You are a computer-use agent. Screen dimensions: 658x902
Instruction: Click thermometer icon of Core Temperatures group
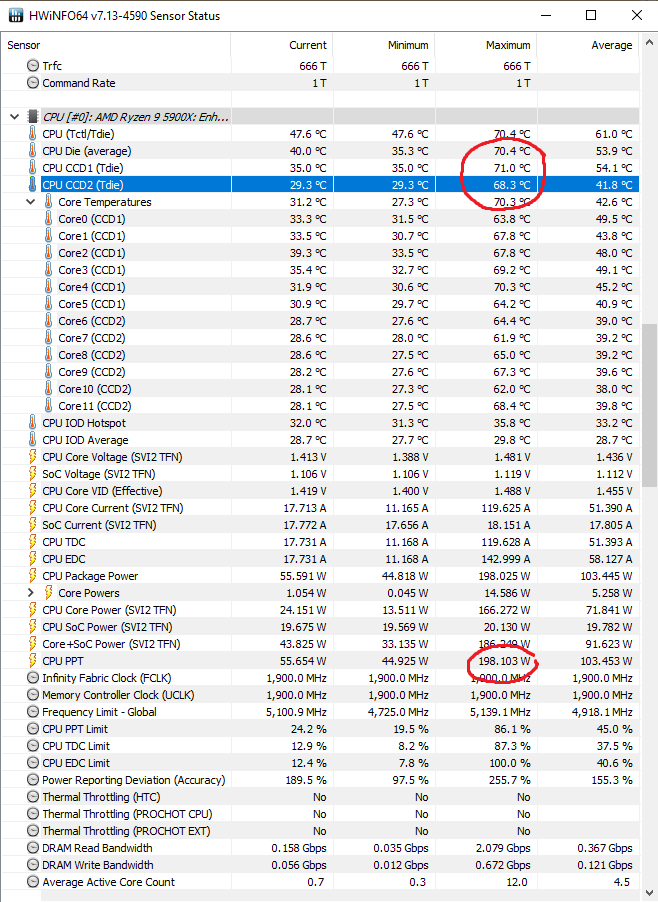(48, 202)
